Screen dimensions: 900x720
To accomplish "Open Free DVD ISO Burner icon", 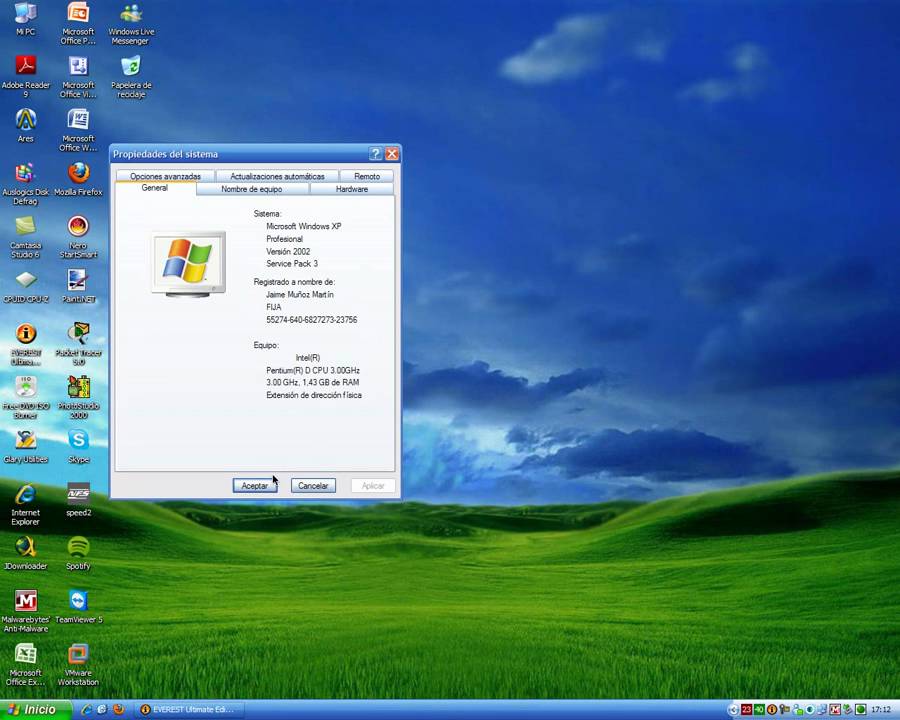I will pos(25,397).
